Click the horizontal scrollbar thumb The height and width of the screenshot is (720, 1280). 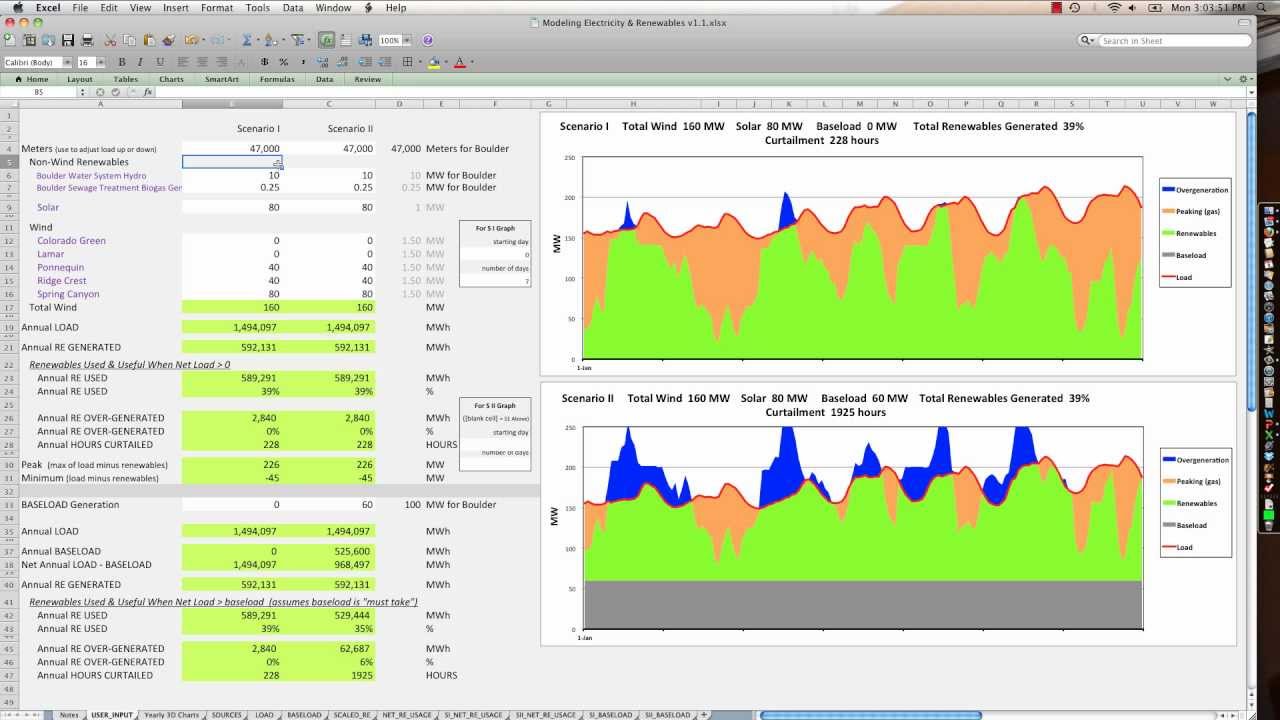870,715
